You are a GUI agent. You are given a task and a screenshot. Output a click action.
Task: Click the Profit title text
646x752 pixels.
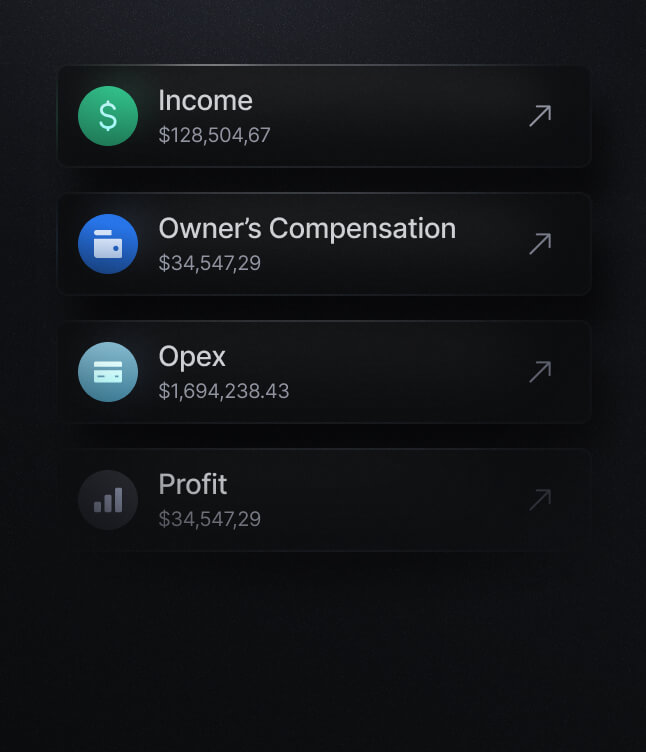(x=193, y=485)
